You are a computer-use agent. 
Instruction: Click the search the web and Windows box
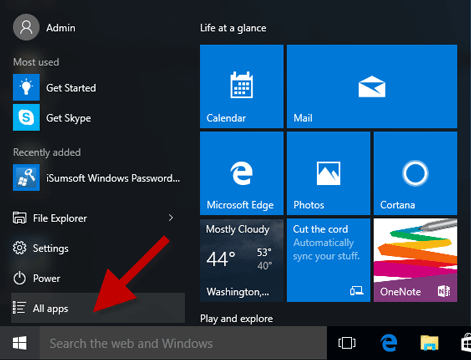[x=183, y=343]
